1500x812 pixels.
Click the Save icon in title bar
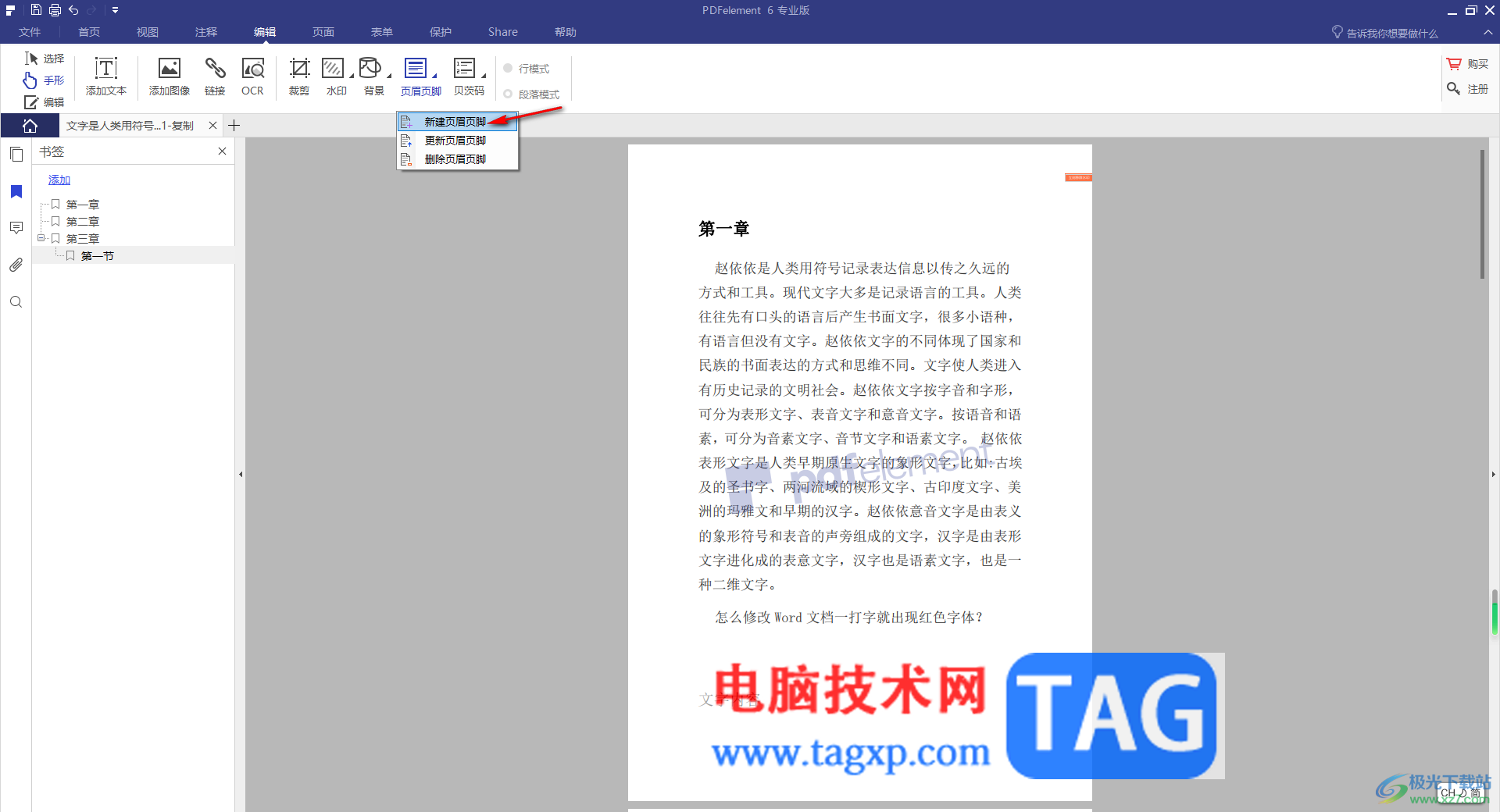pos(36,10)
